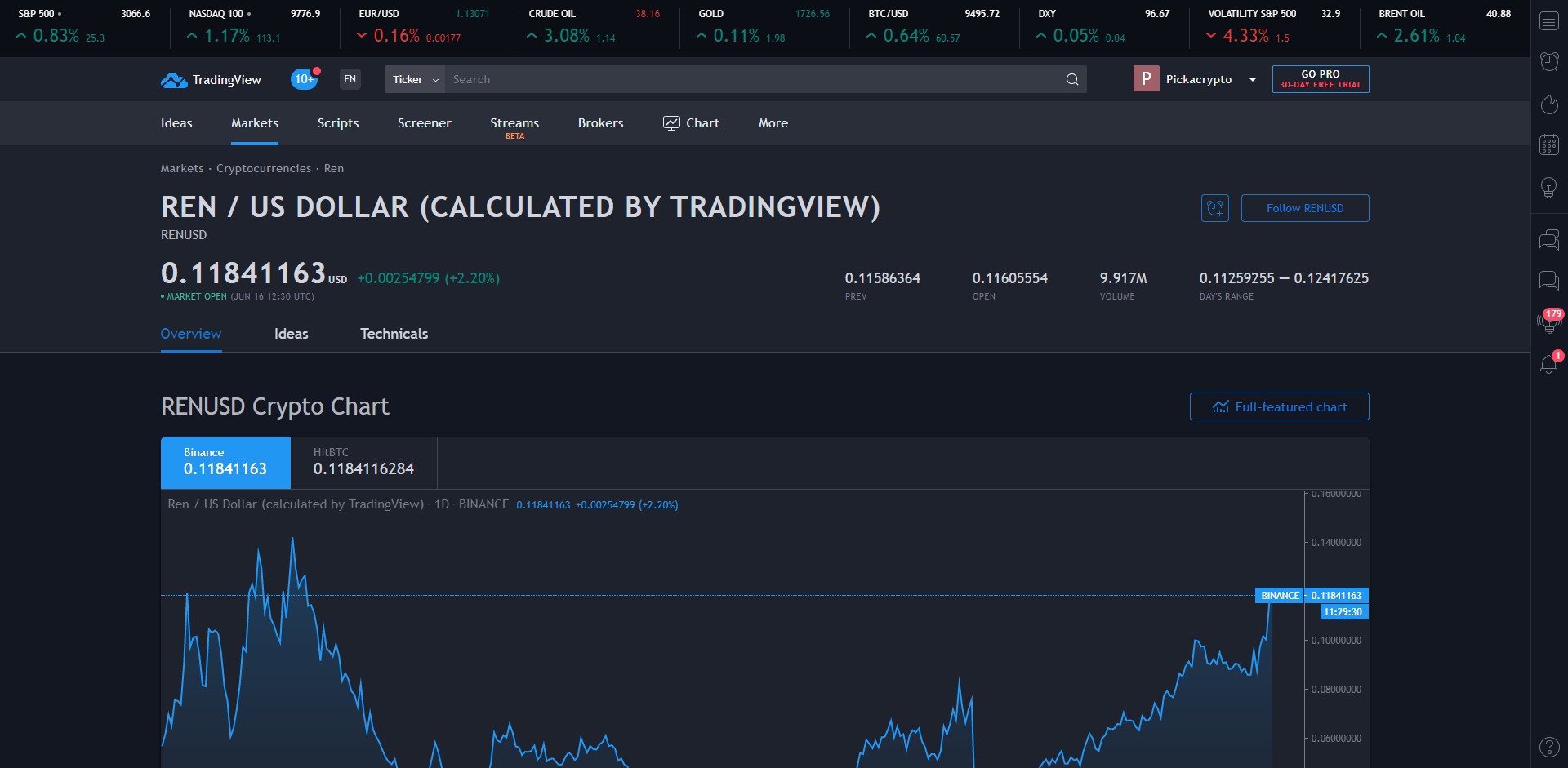
Task: Open the Ticker search type dropdown
Action: coord(415,79)
